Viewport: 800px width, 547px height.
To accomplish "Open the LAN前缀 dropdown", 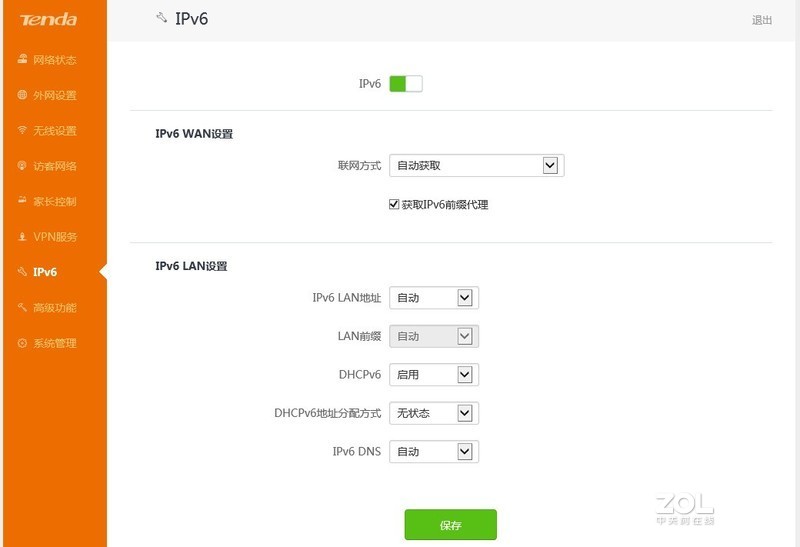I will coord(434,336).
